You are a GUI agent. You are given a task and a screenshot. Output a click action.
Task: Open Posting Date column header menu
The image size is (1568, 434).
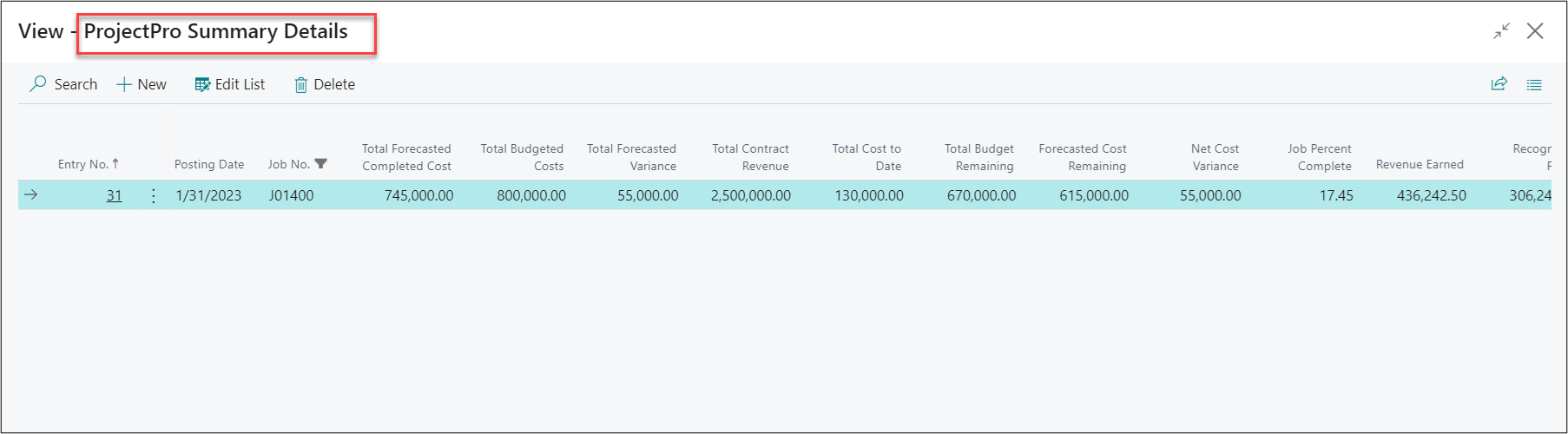(x=209, y=164)
